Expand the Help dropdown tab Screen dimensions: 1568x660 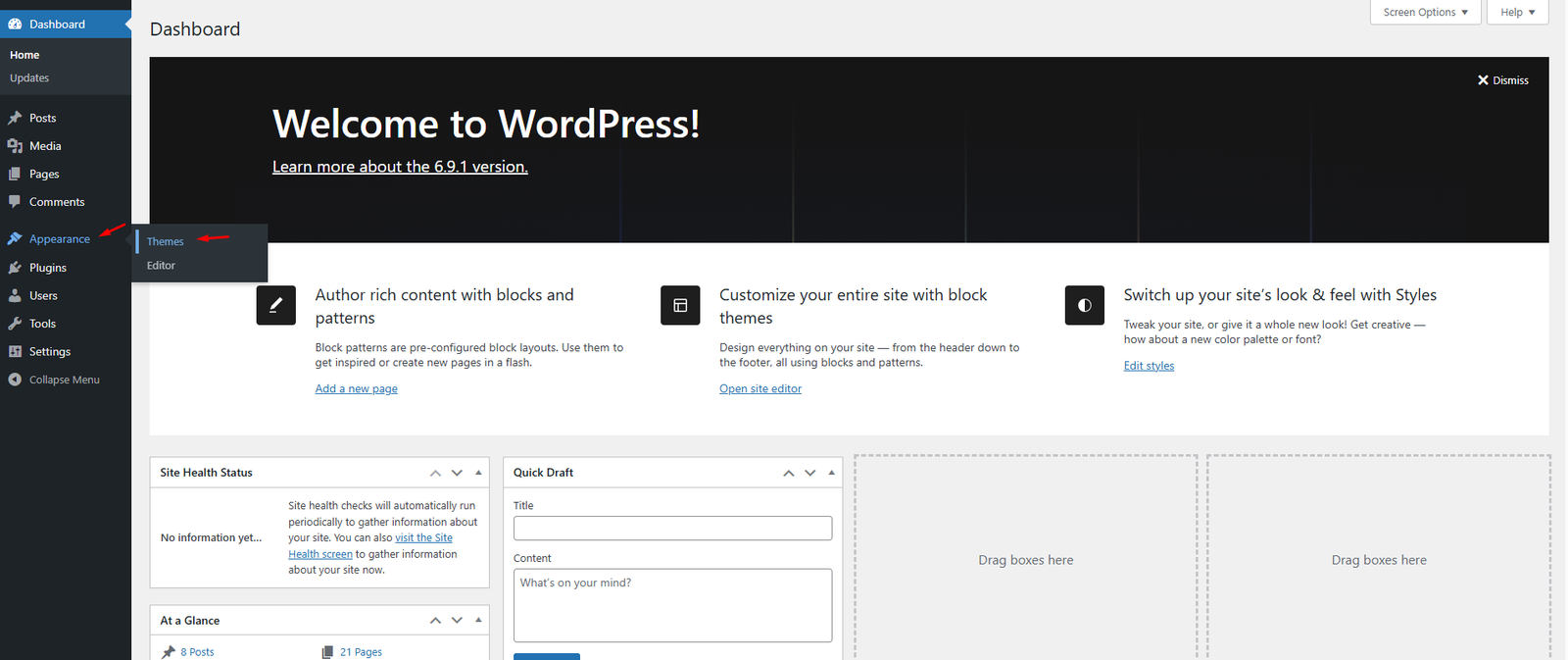1517,12
